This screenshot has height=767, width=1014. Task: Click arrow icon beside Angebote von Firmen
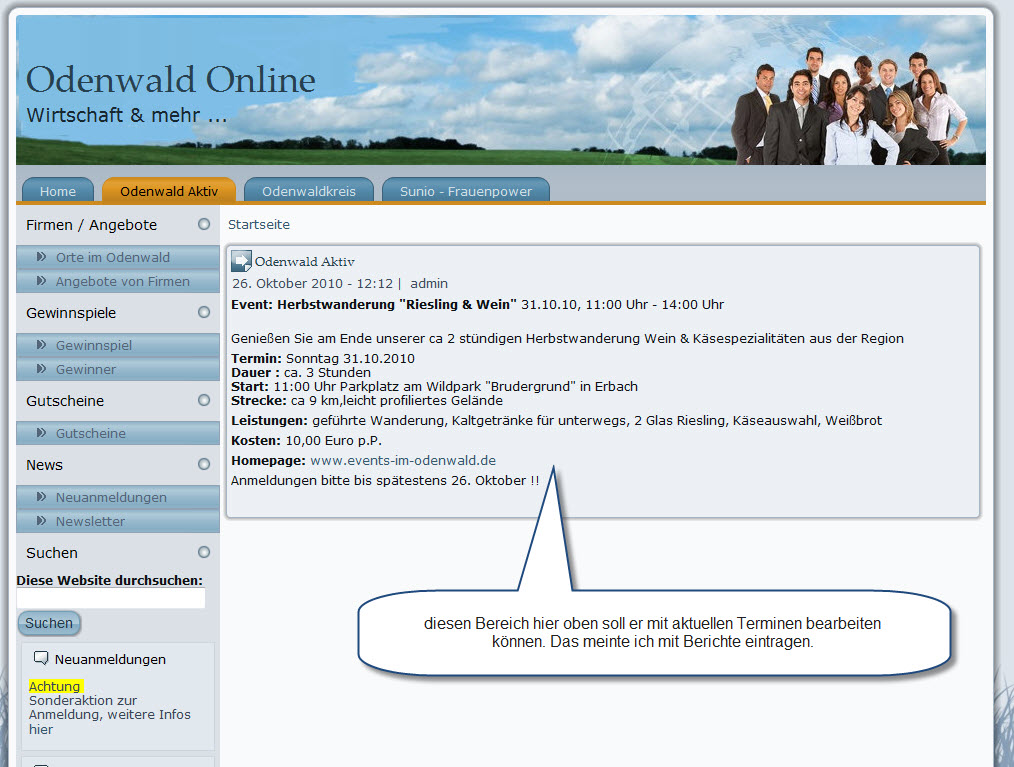click(42, 281)
